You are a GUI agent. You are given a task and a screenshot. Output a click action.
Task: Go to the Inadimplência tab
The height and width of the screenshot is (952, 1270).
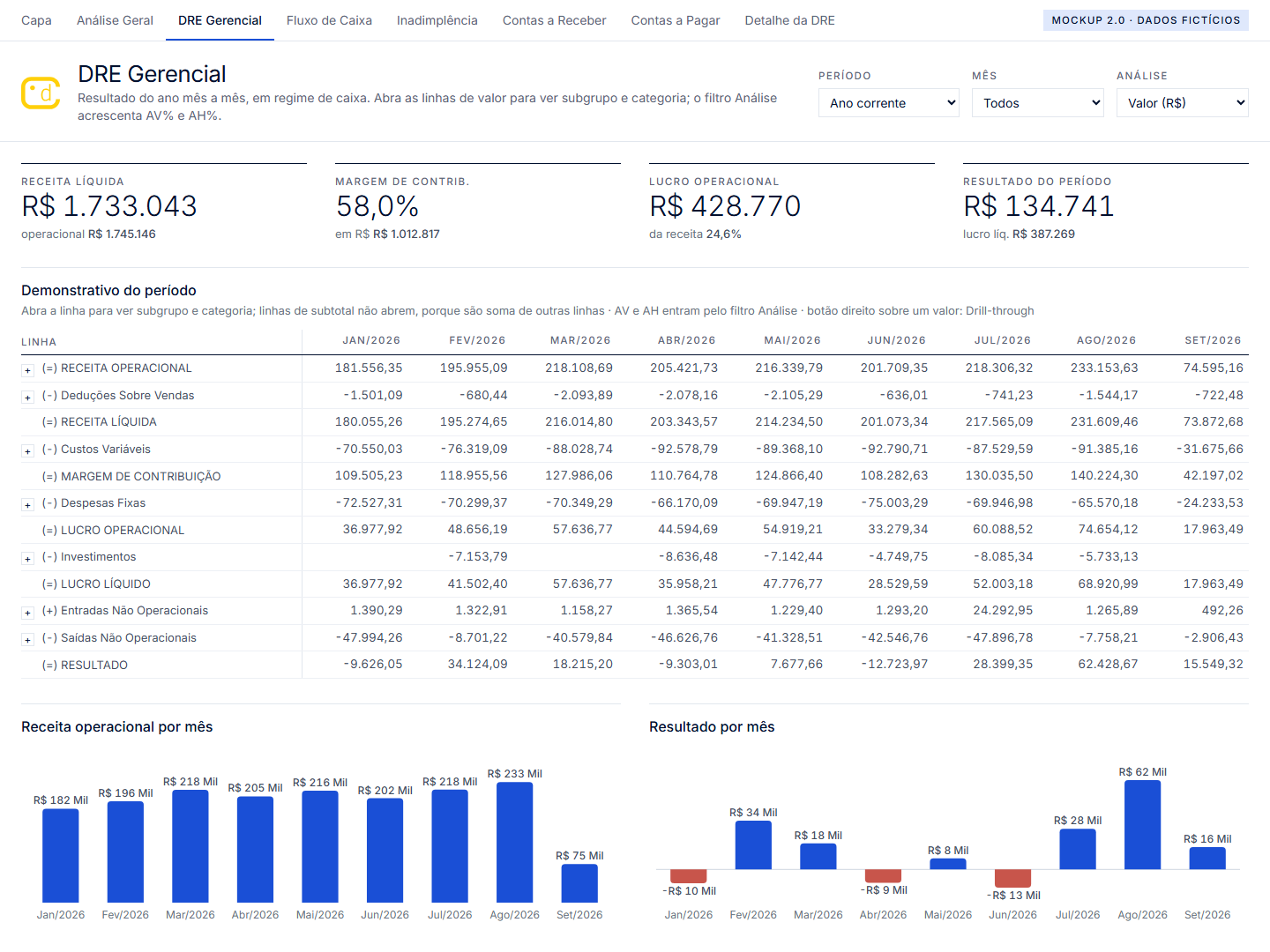(437, 20)
